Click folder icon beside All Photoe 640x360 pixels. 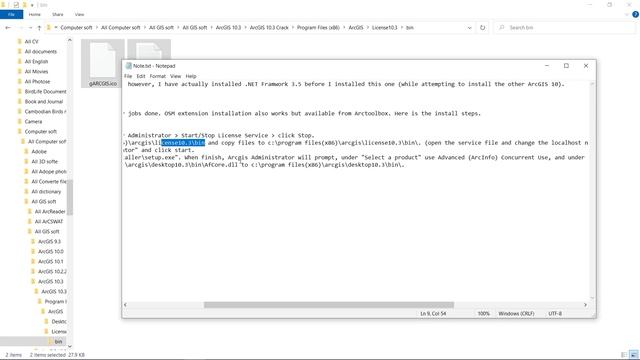20,82
